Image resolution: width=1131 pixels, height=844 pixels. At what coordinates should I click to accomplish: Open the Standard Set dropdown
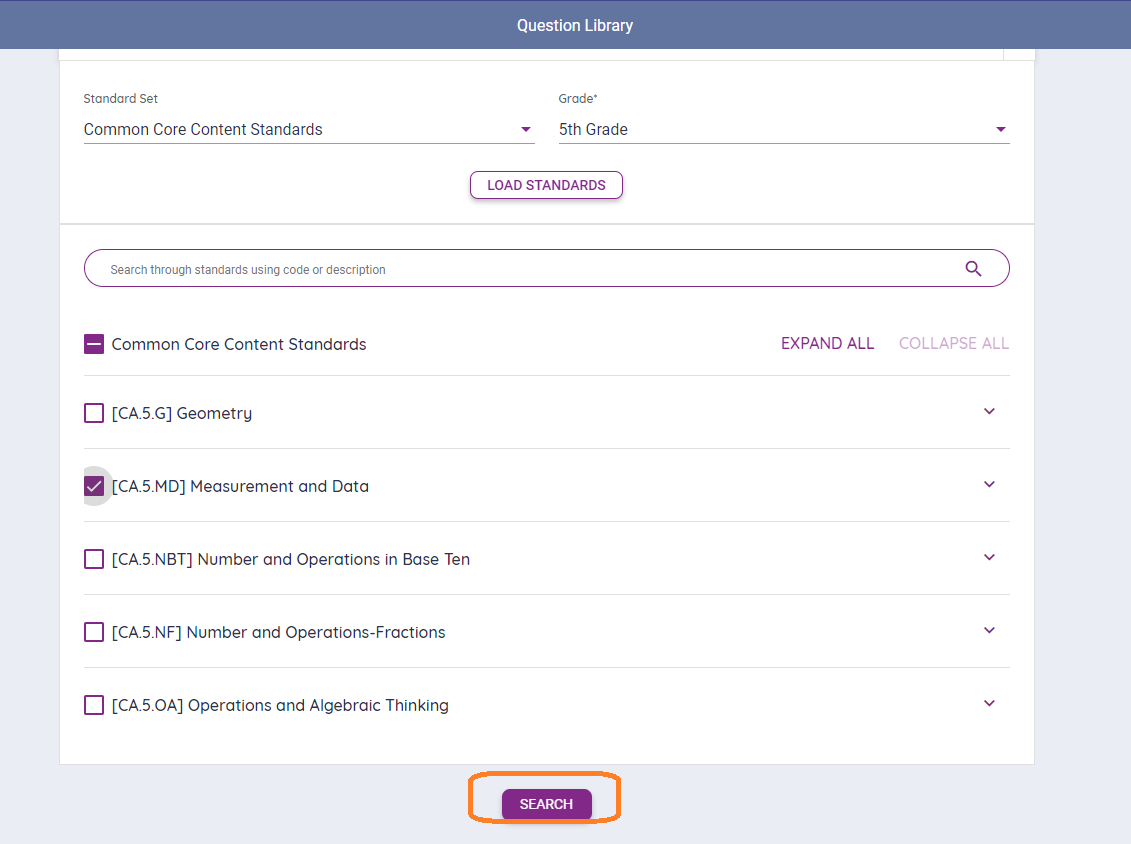308,130
